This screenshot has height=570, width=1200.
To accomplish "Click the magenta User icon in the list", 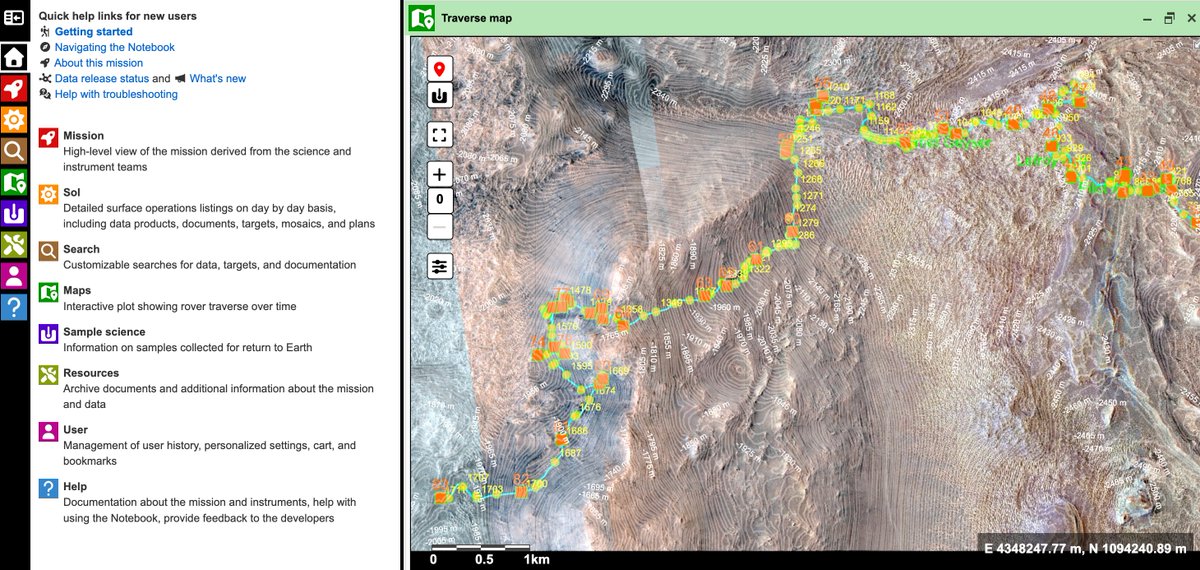I will [x=47, y=431].
